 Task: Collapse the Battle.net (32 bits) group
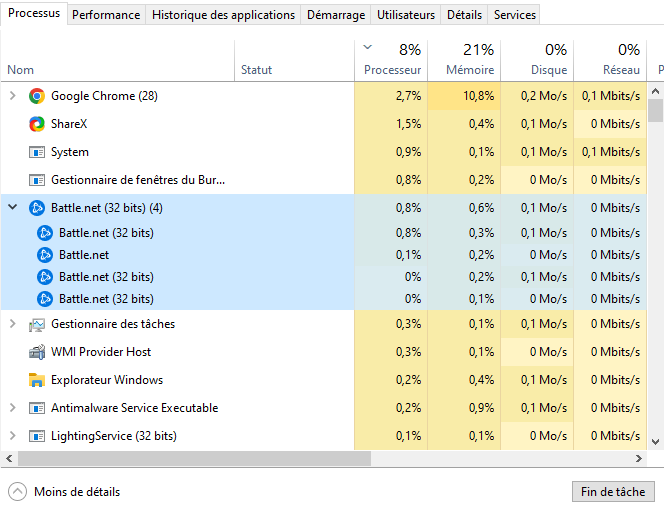click(13, 208)
